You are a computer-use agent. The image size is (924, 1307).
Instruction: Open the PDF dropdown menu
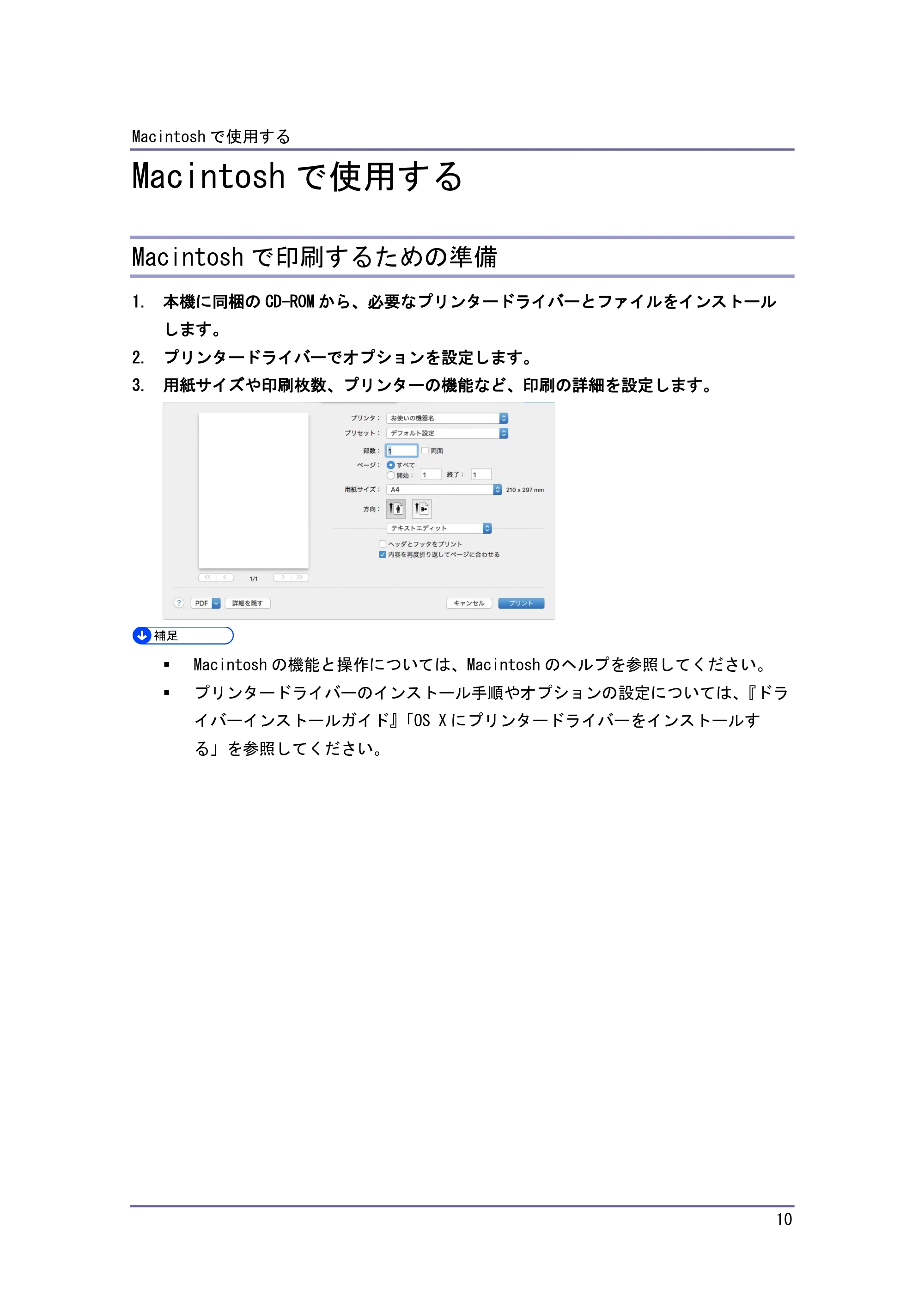pyautogui.click(x=206, y=603)
